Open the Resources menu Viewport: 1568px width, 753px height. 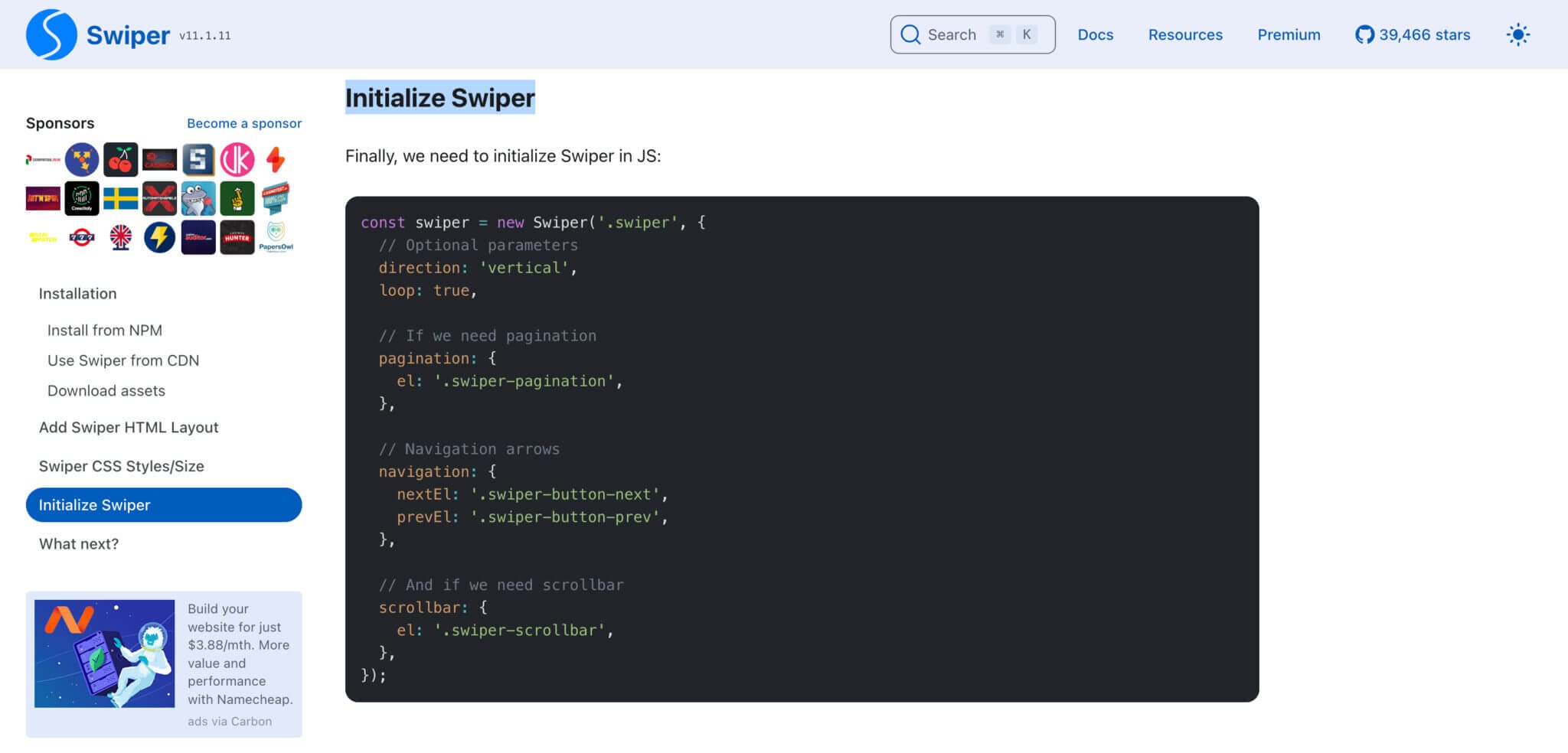(x=1185, y=34)
